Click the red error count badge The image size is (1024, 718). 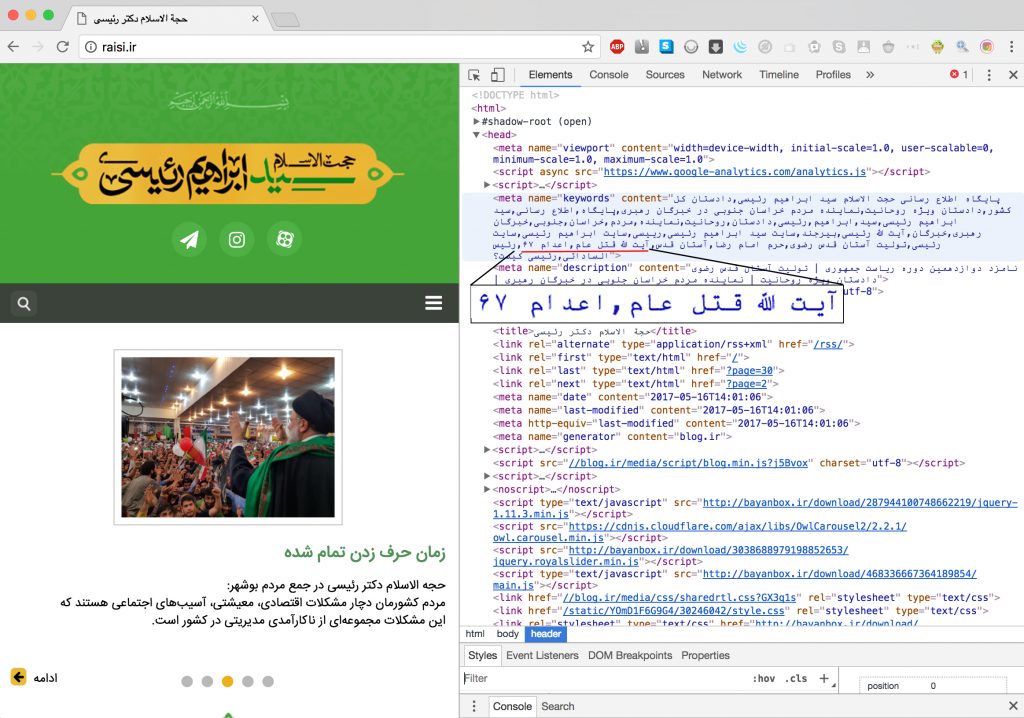click(959, 74)
